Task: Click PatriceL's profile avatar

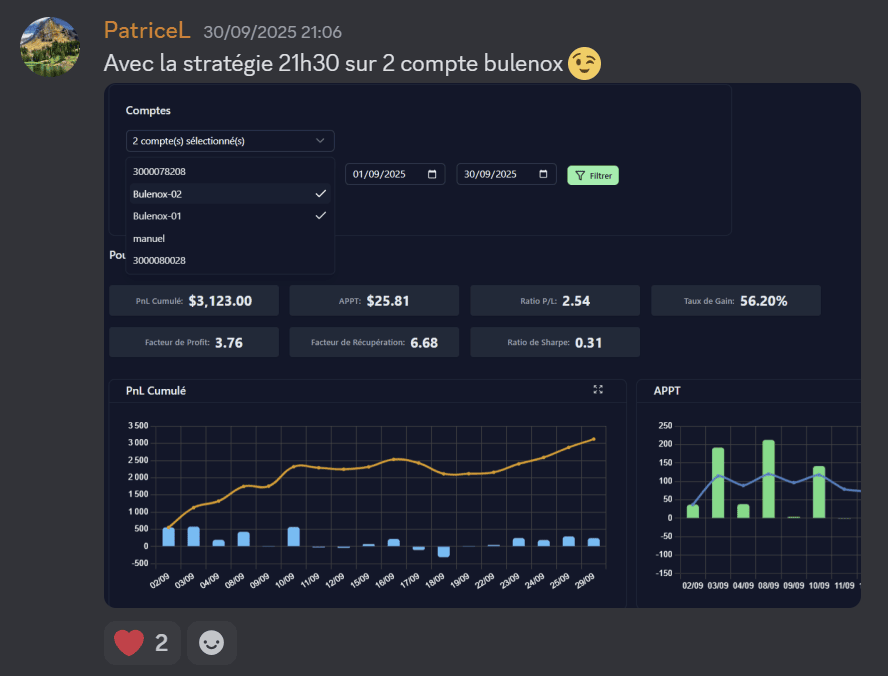Action: point(50,46)
